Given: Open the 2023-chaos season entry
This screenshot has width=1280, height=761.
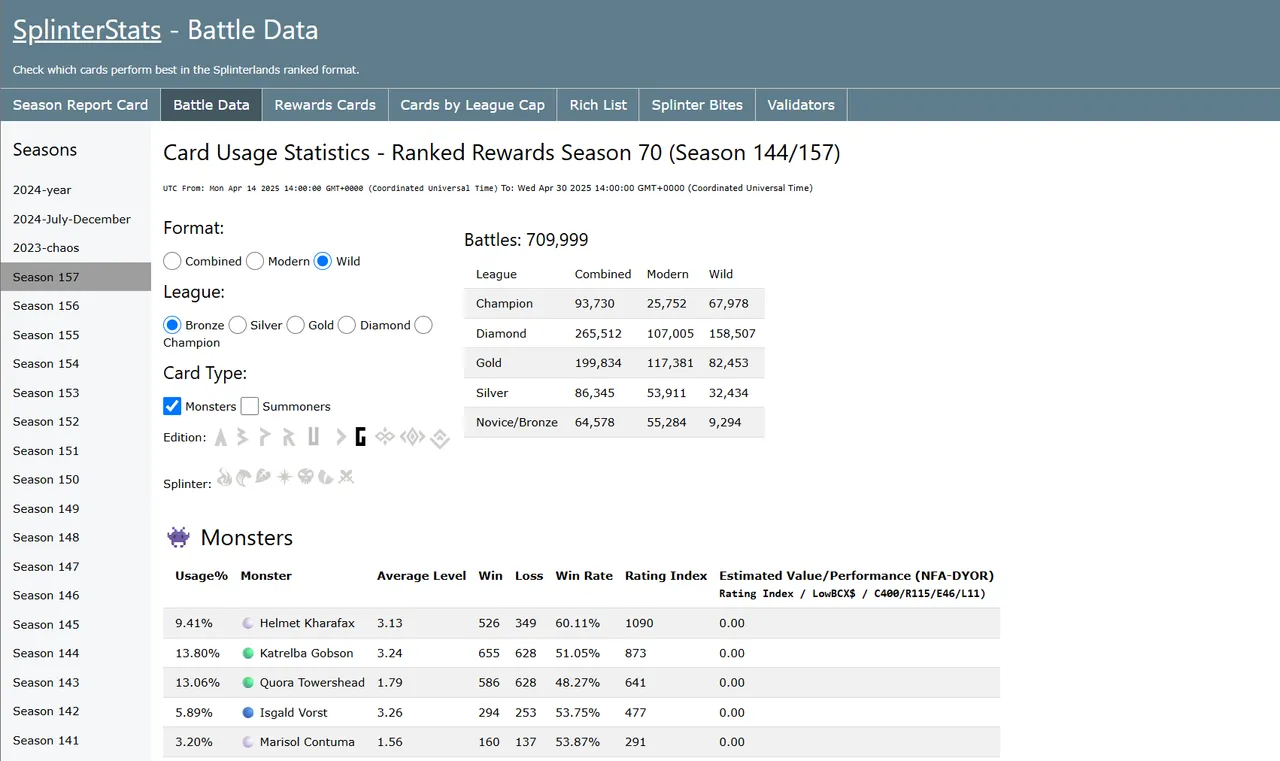Looking at the screenshot, I should pyautogui.click(x=76, y=248).
